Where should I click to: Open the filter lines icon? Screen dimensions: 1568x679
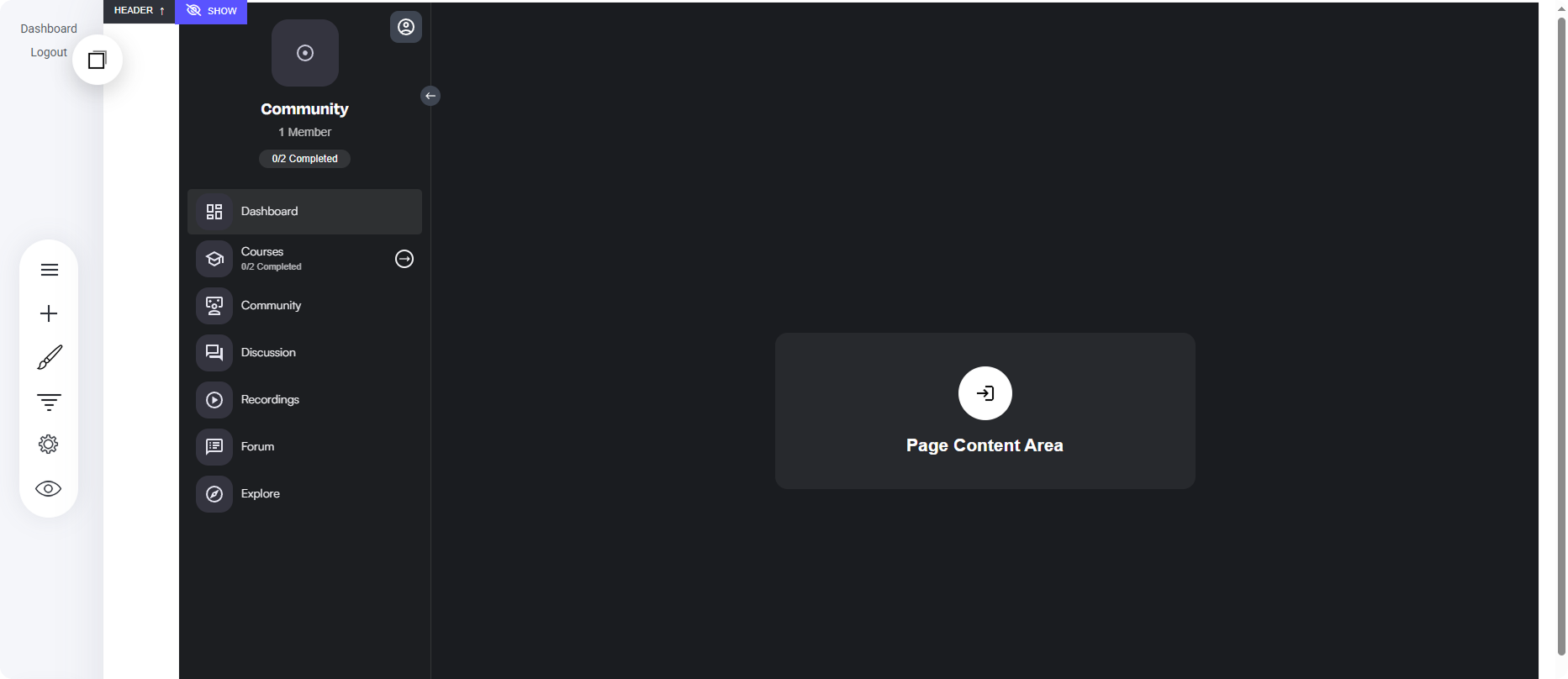[x=49, y=402]
